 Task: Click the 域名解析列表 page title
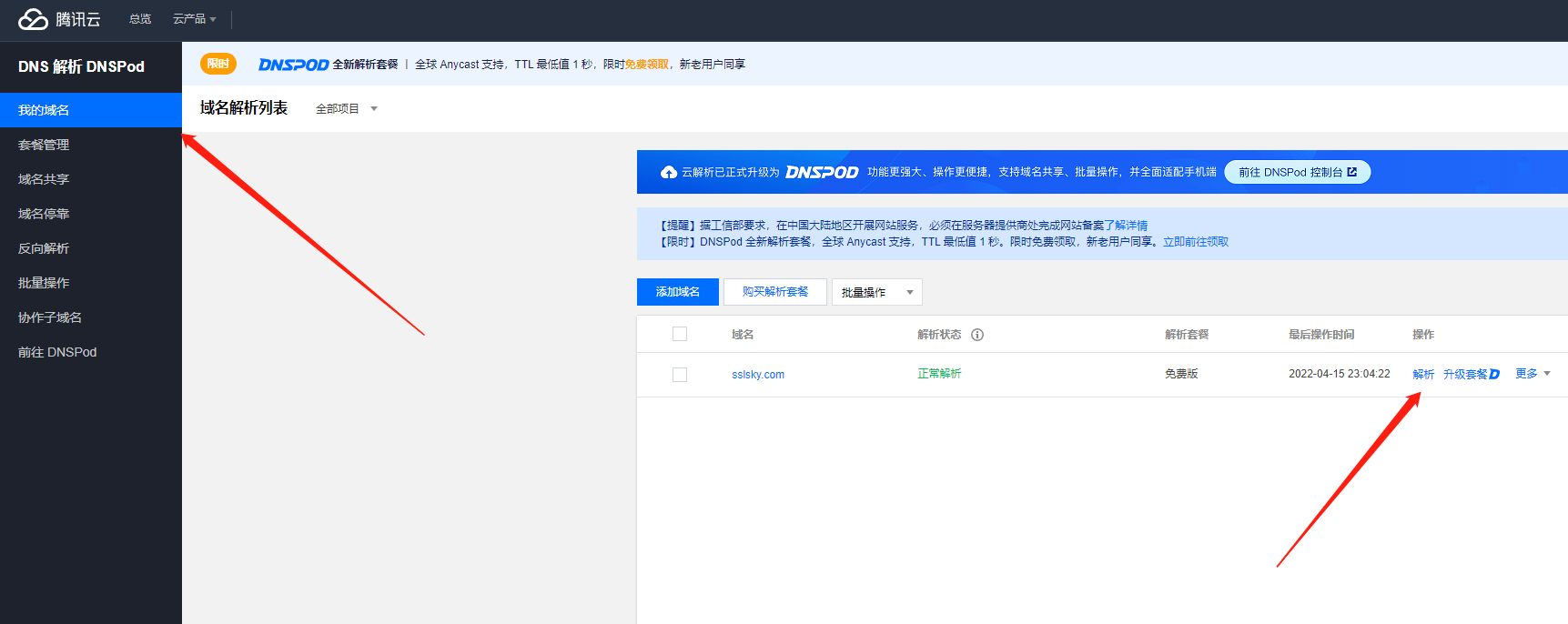pos(244,108)
